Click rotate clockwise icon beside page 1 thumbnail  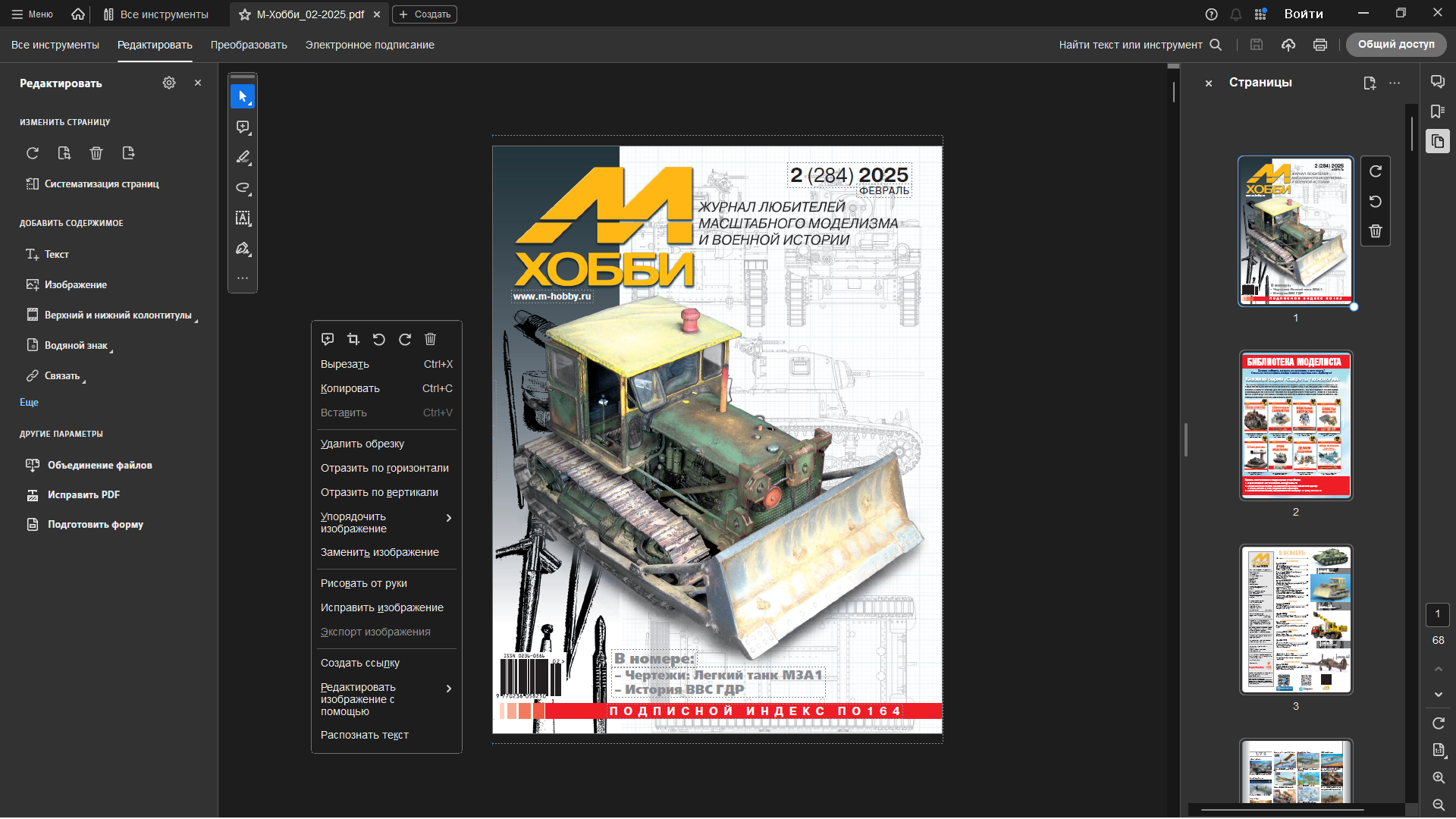click(x=1376, y=171)
